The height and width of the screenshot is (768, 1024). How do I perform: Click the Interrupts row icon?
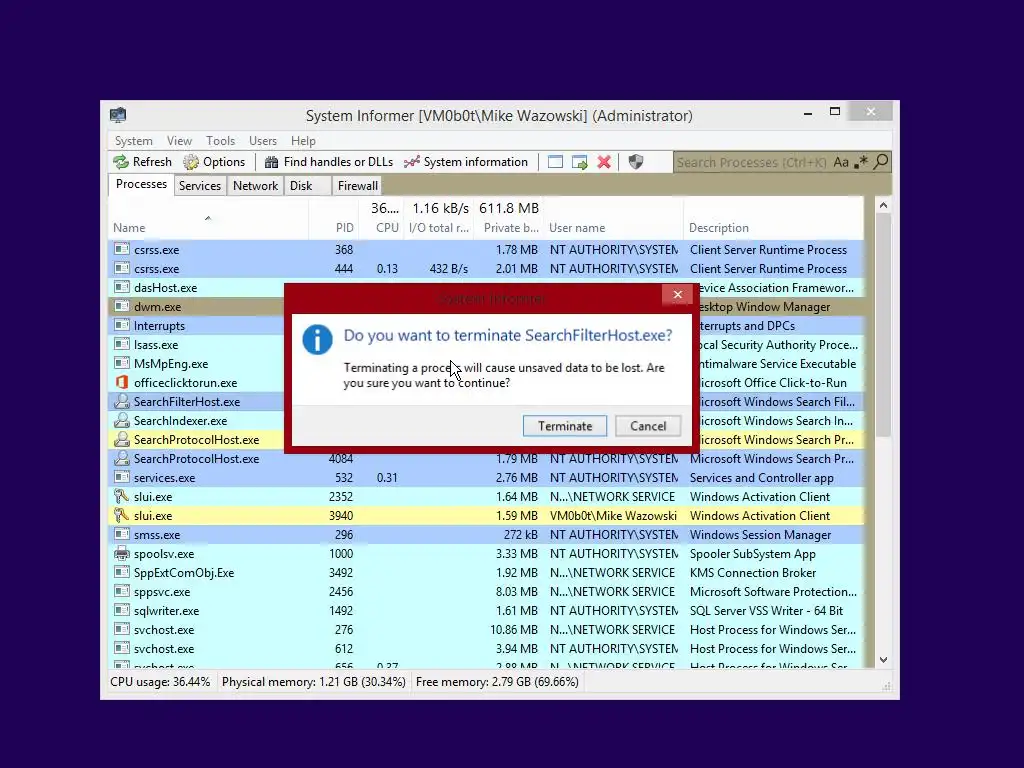[x=121, y=325]
